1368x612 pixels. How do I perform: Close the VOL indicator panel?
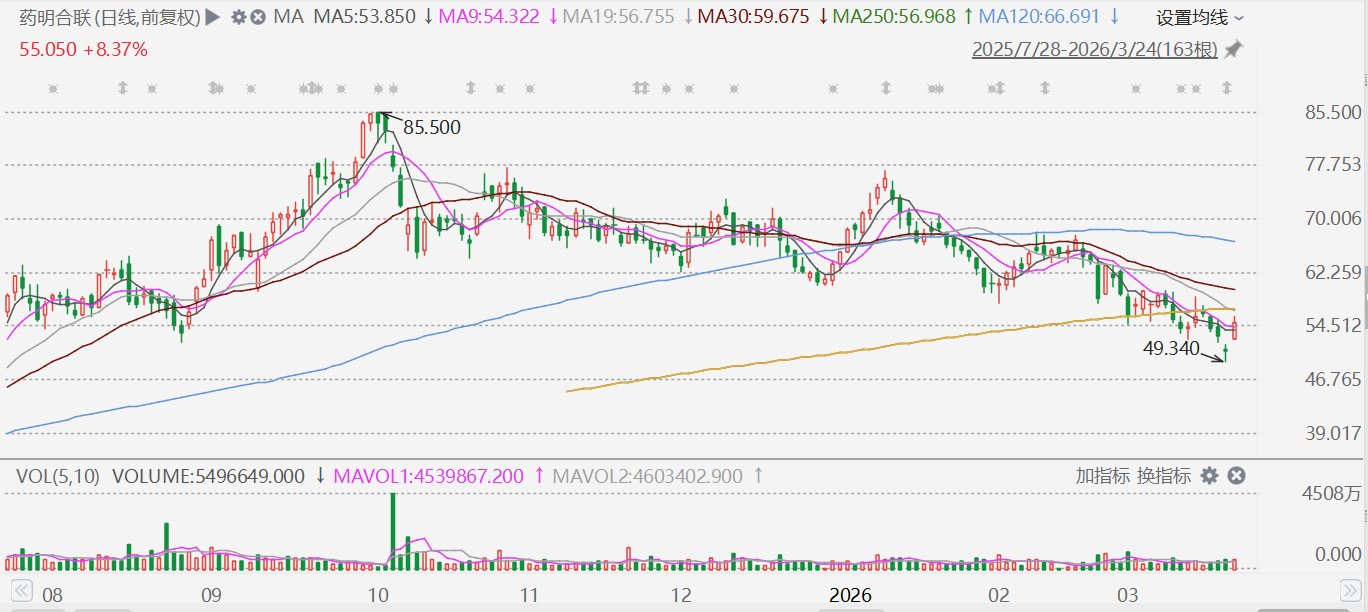(1236, 476)
